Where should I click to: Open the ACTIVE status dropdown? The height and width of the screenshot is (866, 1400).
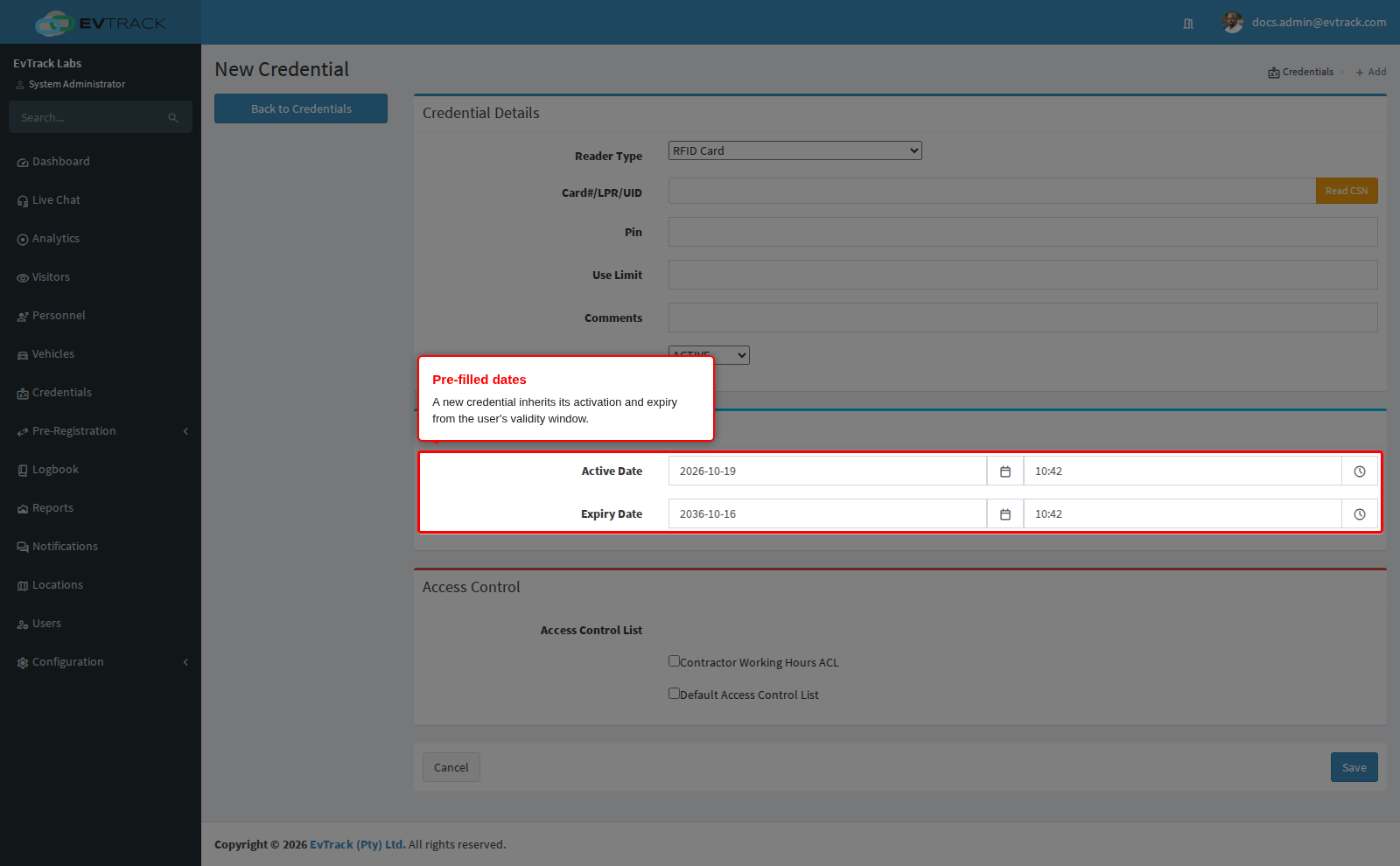click(x=709, y=355)
